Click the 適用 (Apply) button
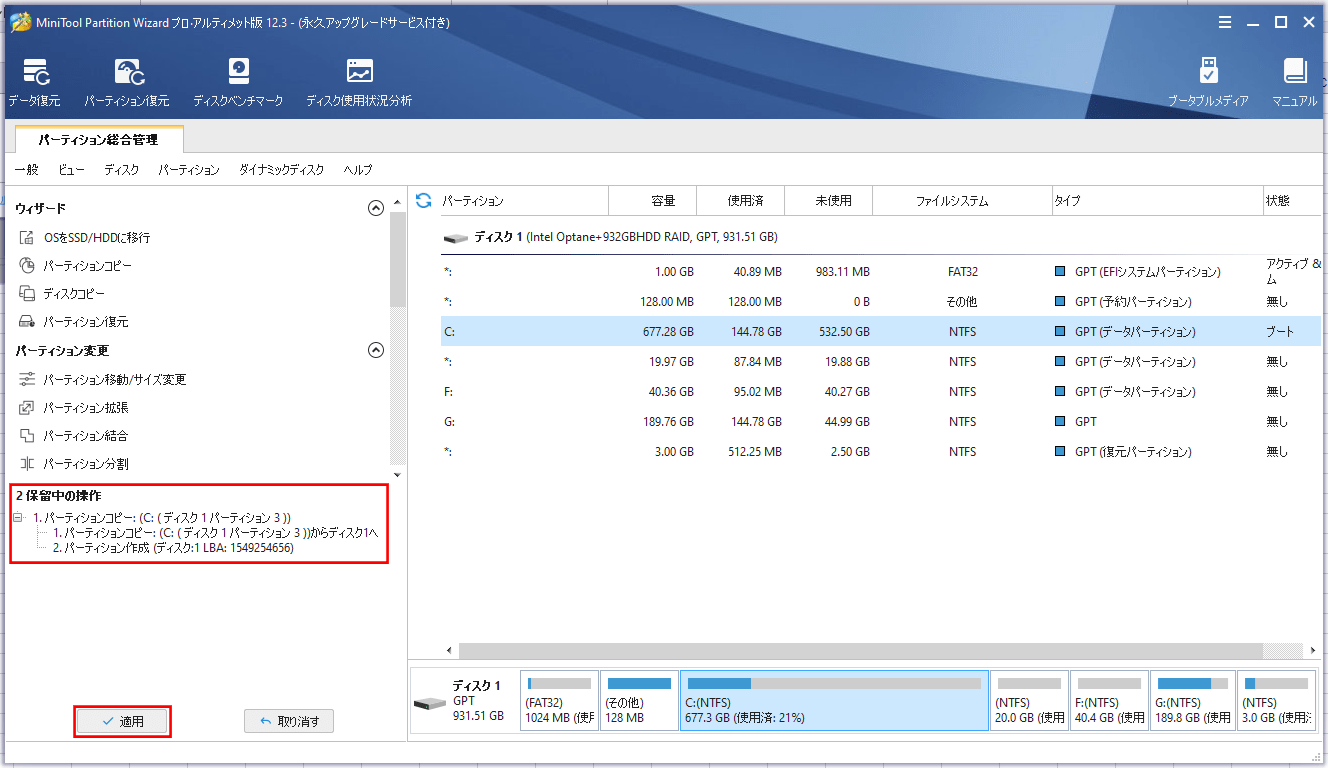 click(123, 721)
